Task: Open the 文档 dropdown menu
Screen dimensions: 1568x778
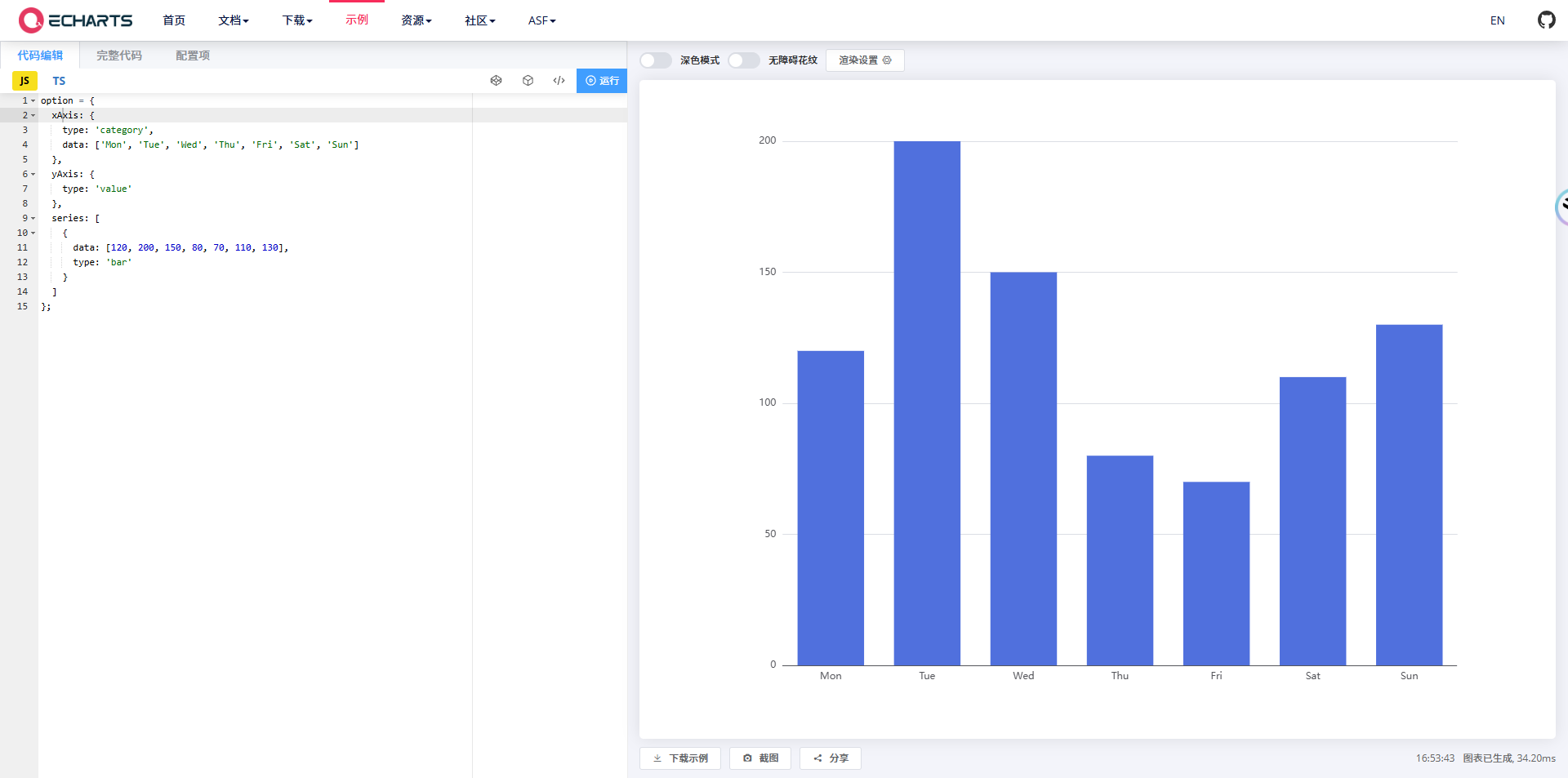Action: pyautogui.click(x=234, y=20)
